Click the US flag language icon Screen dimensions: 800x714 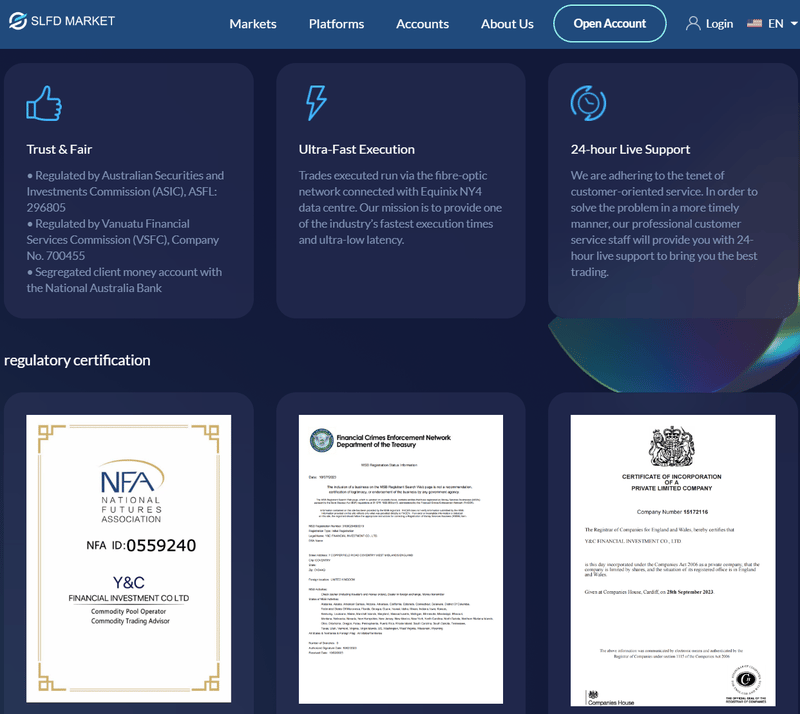pyautogui.click(x=754, y=23)
